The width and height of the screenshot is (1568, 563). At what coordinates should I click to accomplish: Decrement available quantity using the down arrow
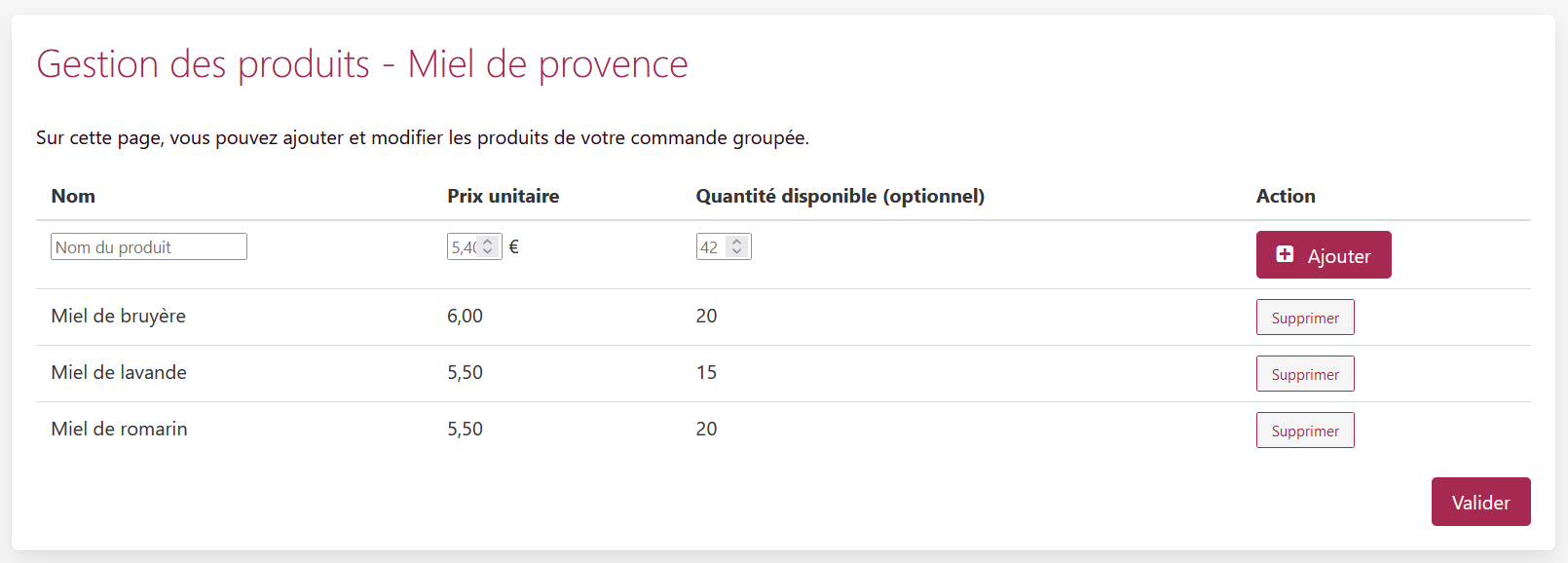[737, 251]
